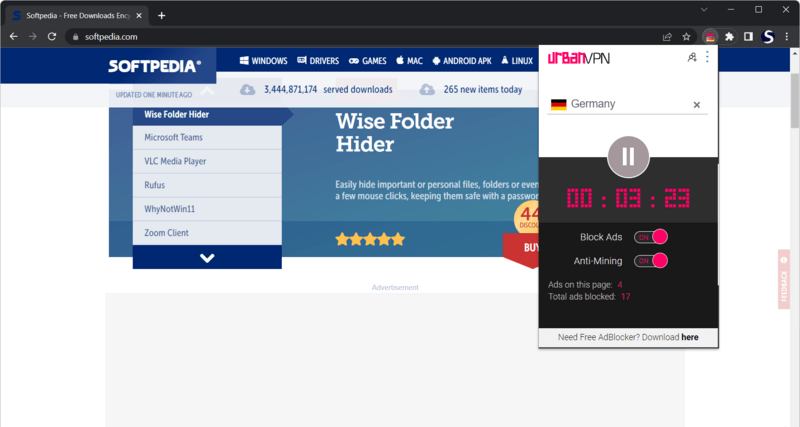
Task: Open Urban VPN three-dot menu
Action: (x=707, y=57)
